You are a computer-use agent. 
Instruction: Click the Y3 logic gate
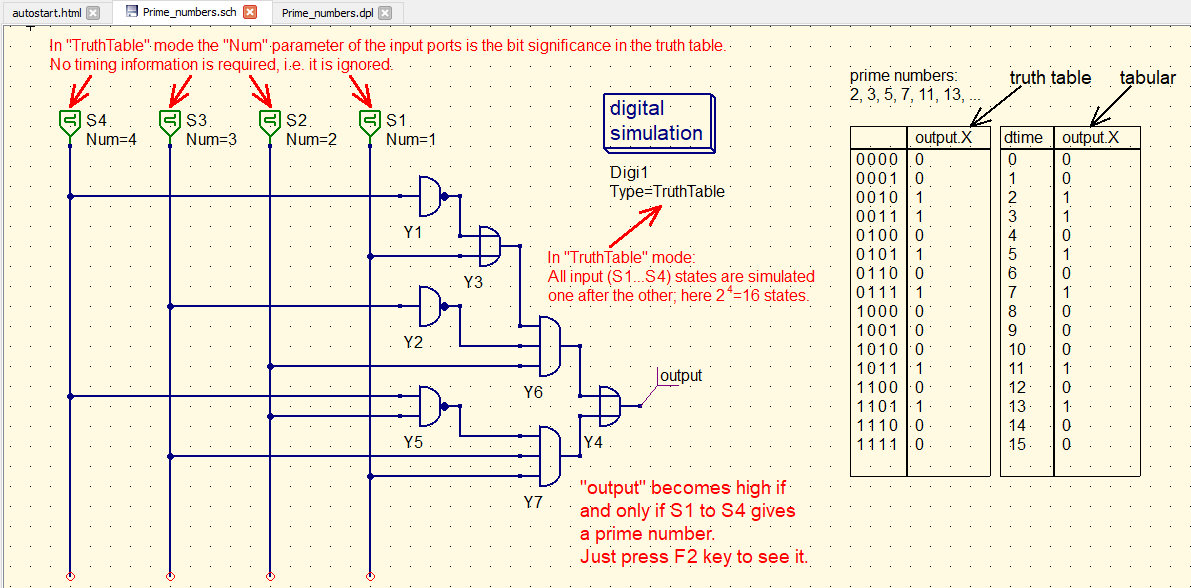490,242
